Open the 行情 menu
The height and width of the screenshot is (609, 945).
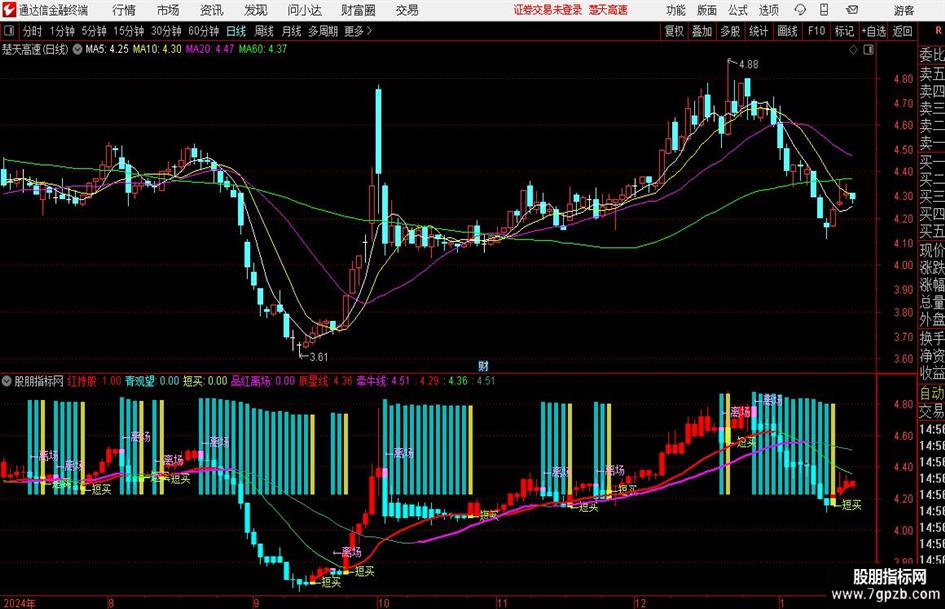124,10
